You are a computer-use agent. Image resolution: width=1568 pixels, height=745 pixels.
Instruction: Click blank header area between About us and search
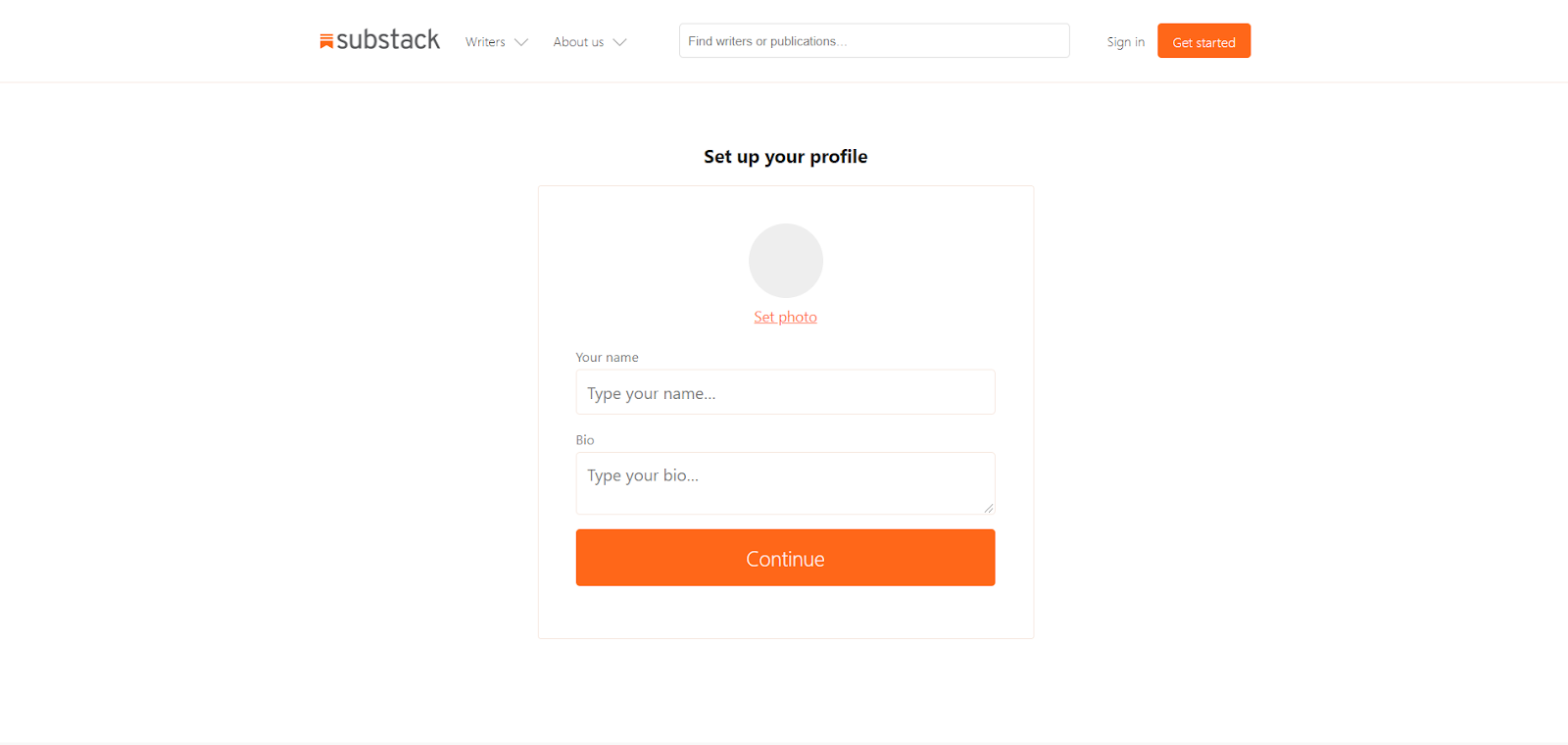(653, 42)
